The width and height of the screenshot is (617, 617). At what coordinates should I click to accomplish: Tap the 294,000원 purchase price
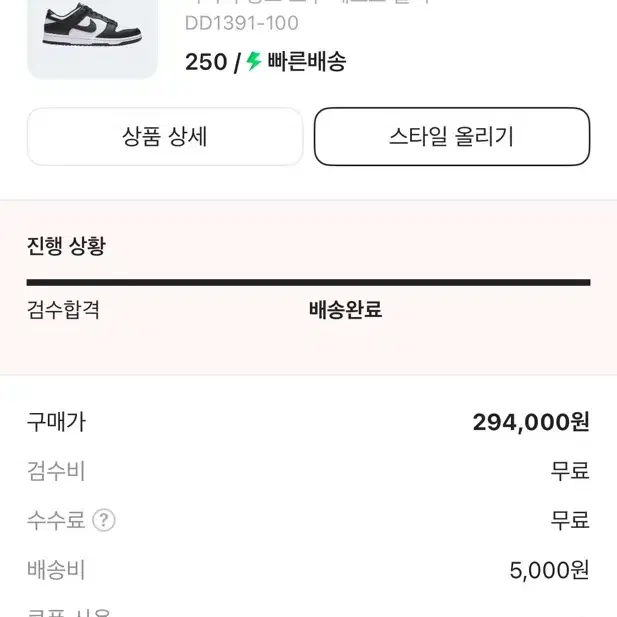[x=531, y=422]
